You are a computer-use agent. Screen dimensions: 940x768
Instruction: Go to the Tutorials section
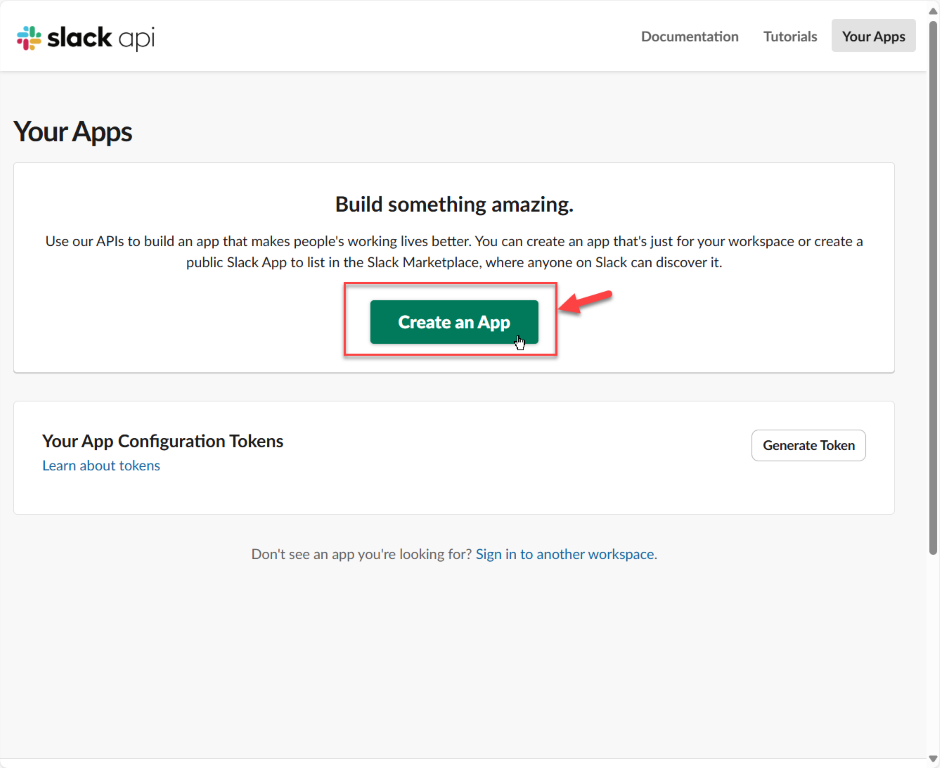[x=790, y=36]
